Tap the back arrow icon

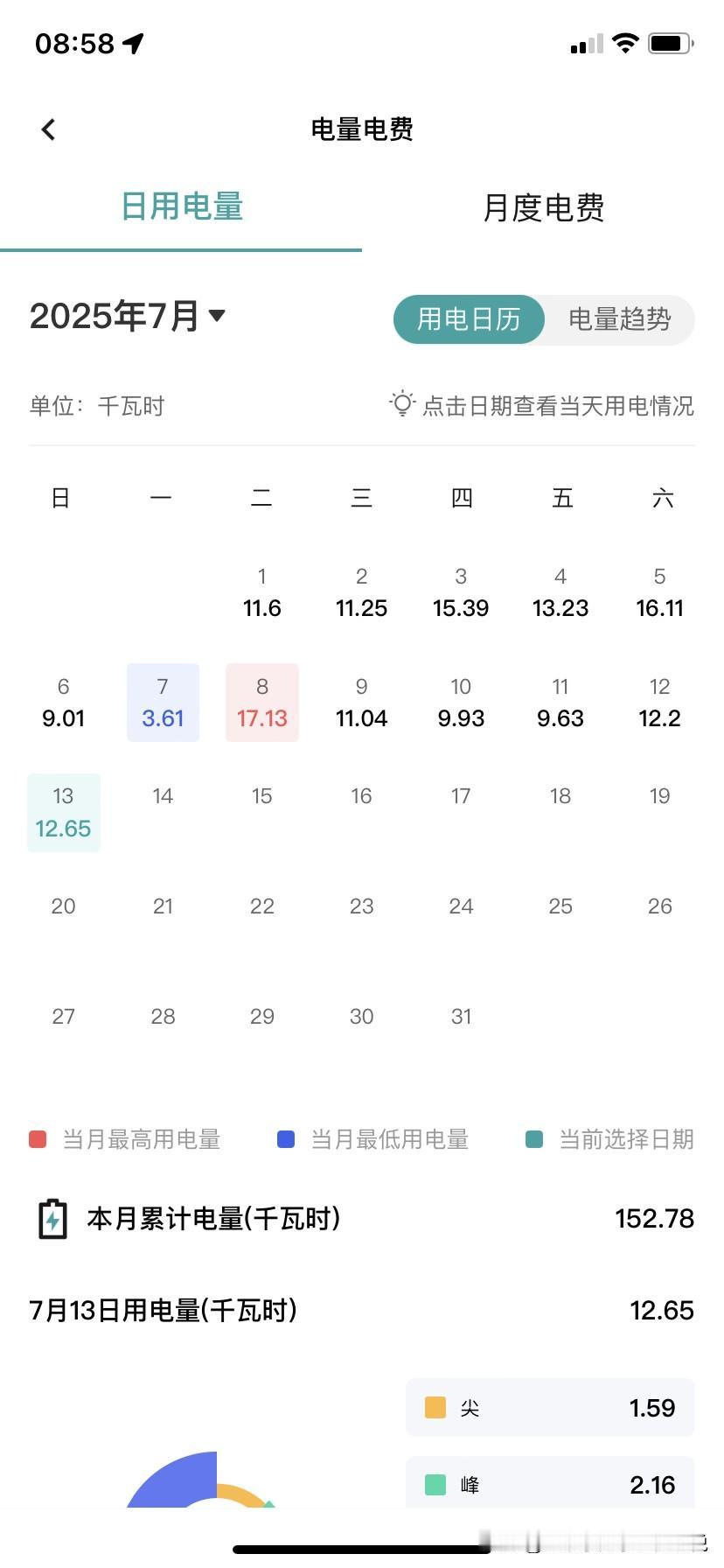[48, 129]
